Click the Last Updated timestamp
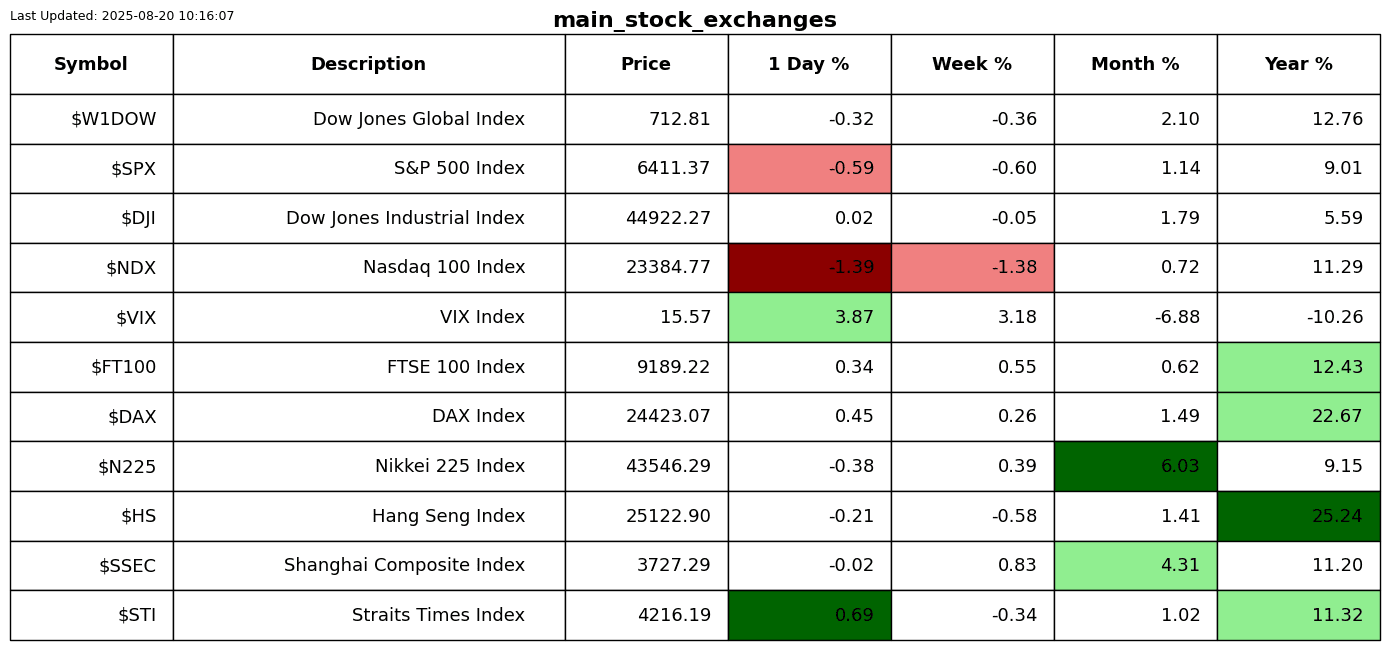The image size is (1390, 650). [x=122, y=16]
